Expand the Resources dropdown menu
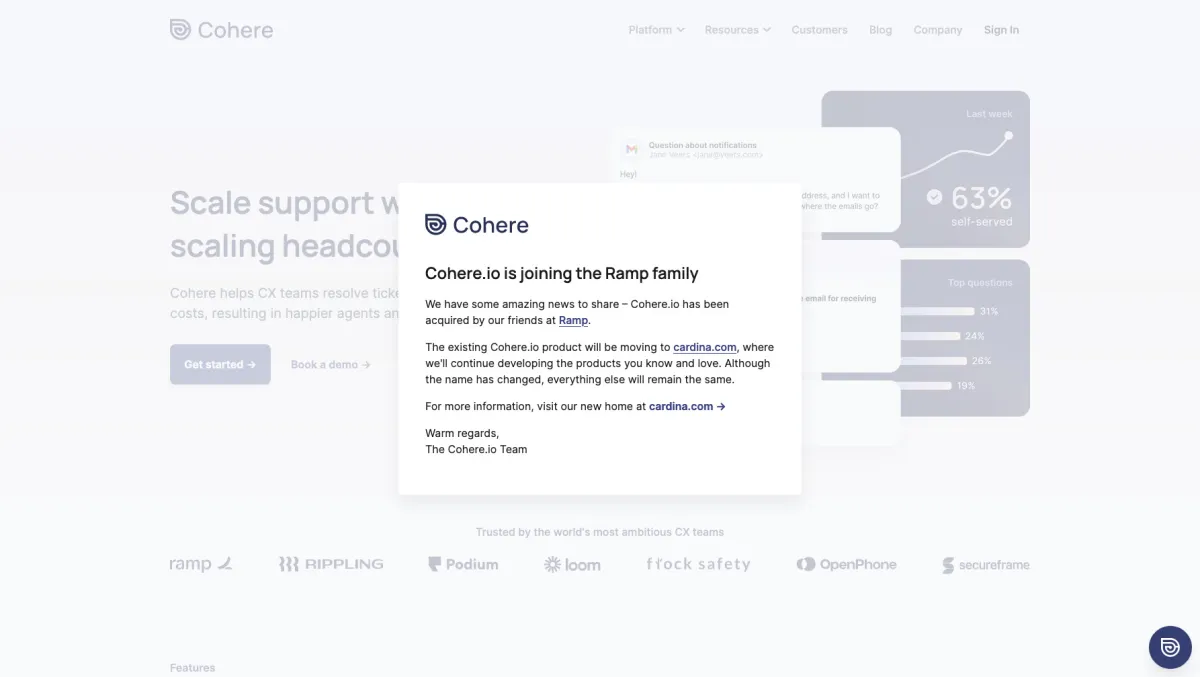Image resolution: width=1200 pixels, height=677 pixels. [x=737, y=30]
